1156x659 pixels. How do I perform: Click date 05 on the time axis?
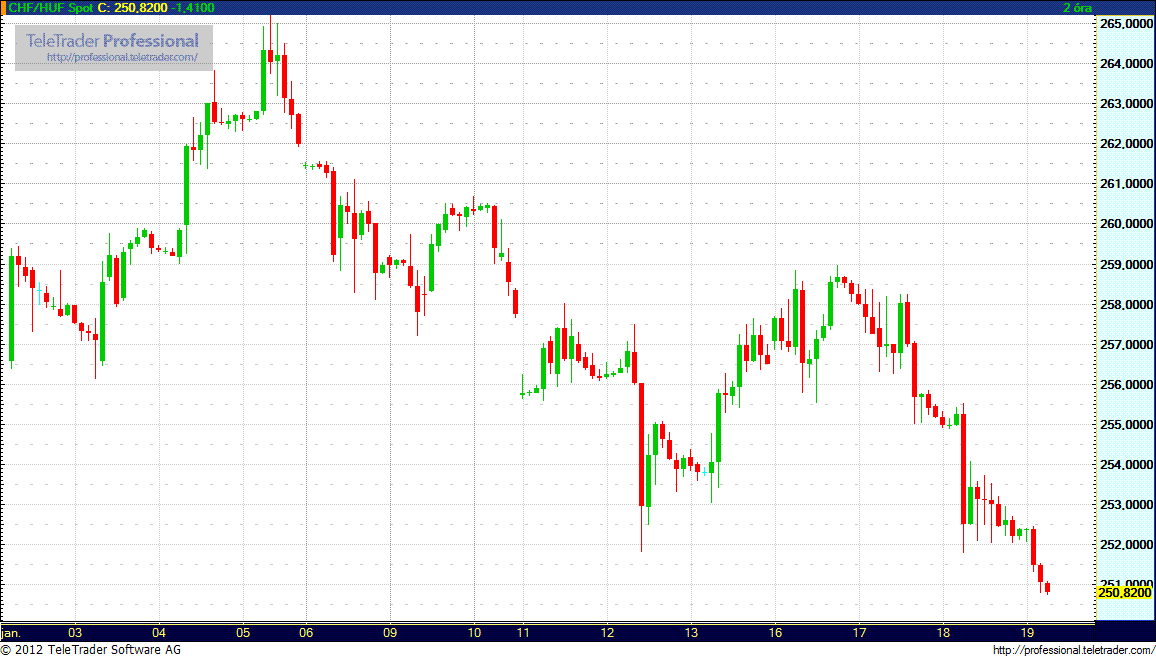tap(244, 632)
